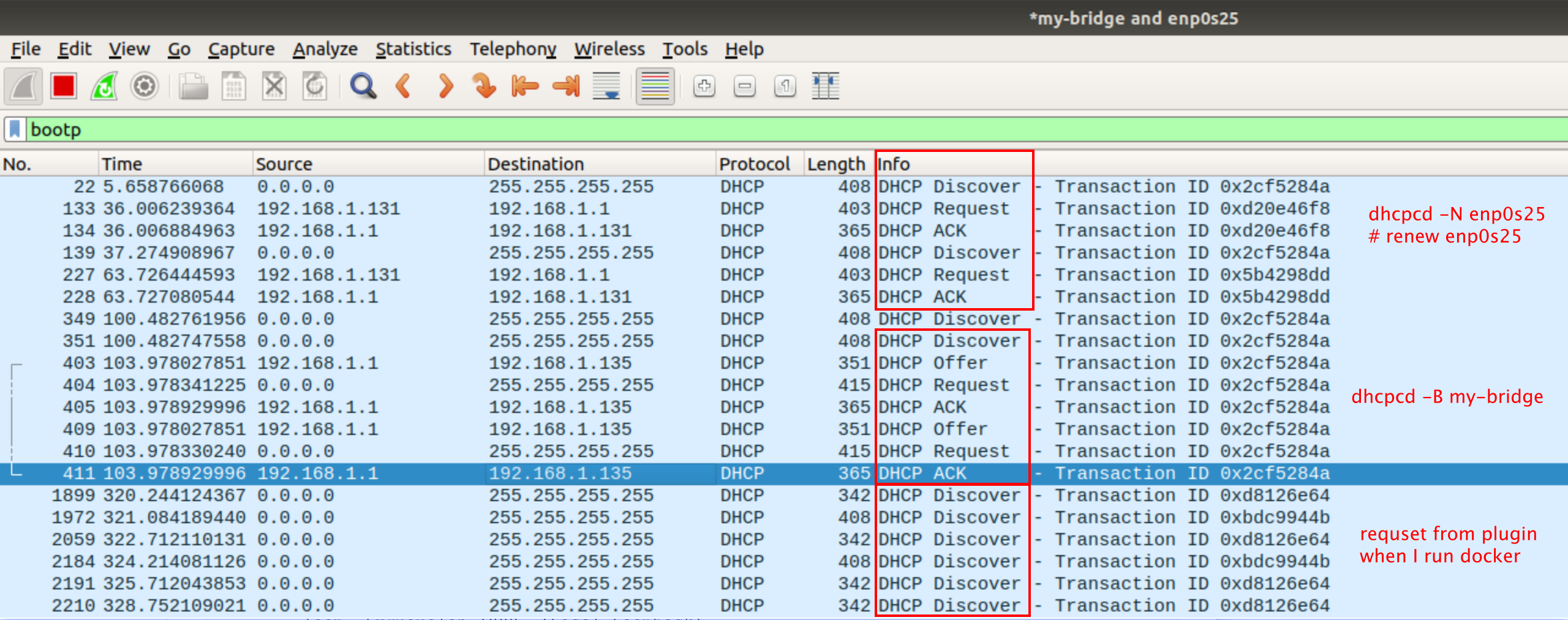
Task: Select packet number 349
Action: pos(784,319)
